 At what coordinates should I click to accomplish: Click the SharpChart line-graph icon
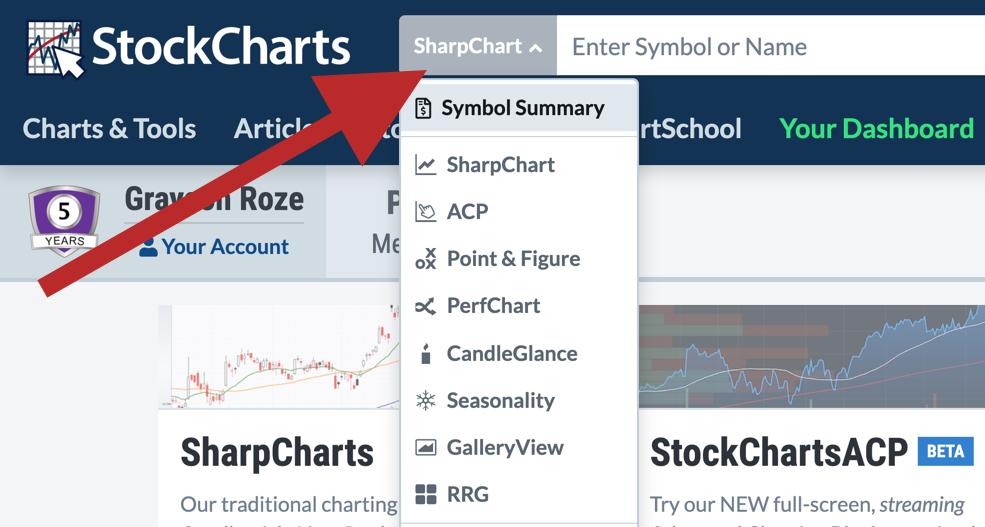(x=426, y=165)
